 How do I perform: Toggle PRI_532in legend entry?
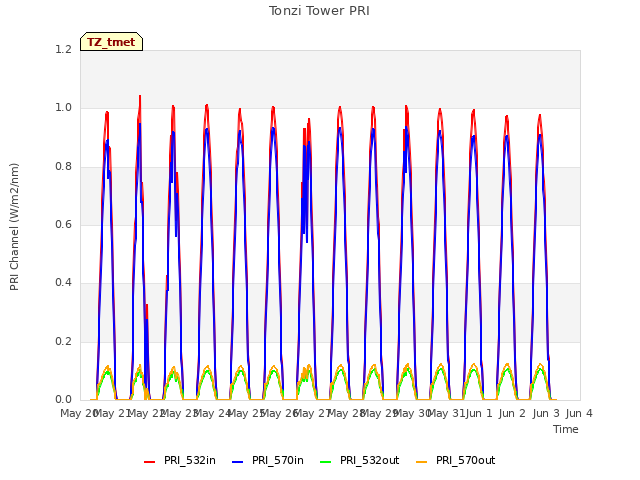click(x=180, y=460)
